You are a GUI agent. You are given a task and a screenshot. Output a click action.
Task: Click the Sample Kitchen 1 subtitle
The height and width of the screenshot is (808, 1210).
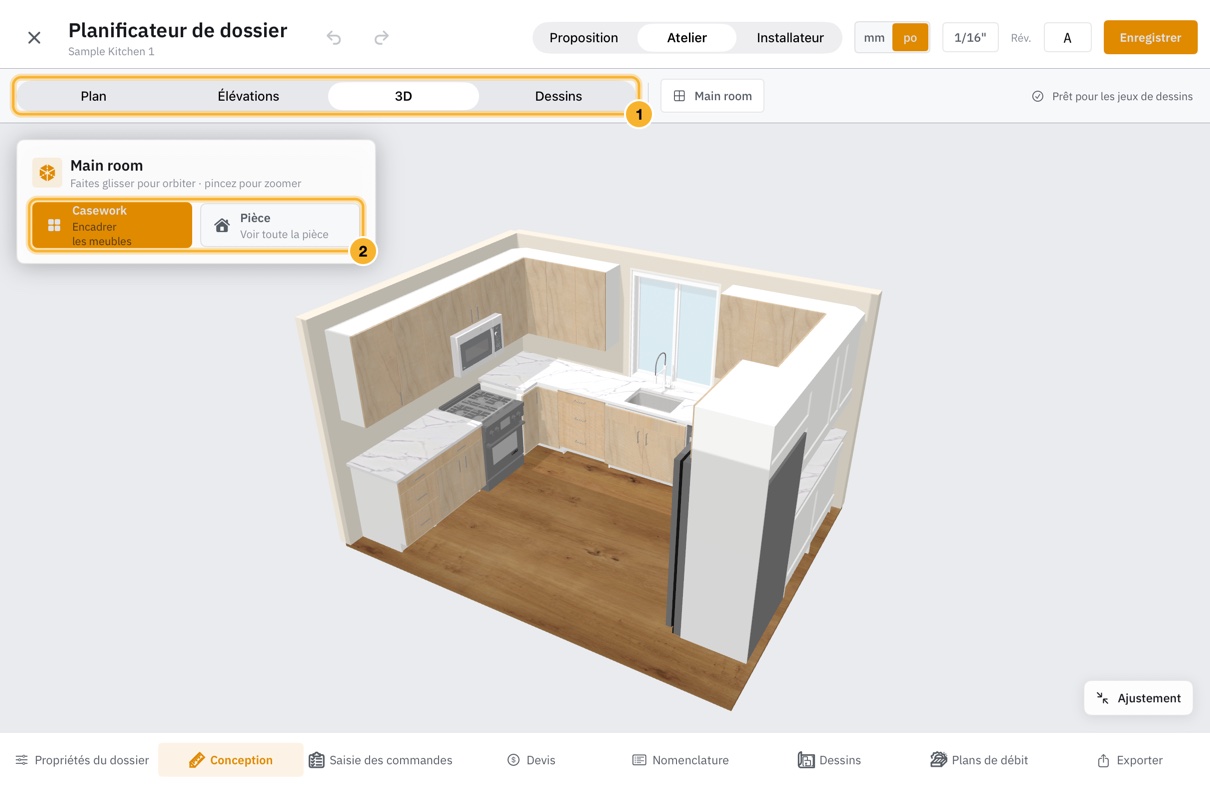pyautogui.click(x=111, y=51)
